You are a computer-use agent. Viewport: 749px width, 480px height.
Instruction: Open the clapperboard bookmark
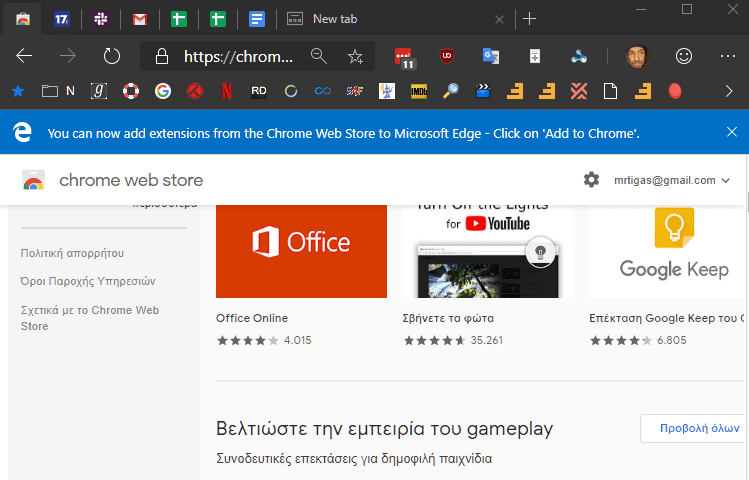point(483,91)
